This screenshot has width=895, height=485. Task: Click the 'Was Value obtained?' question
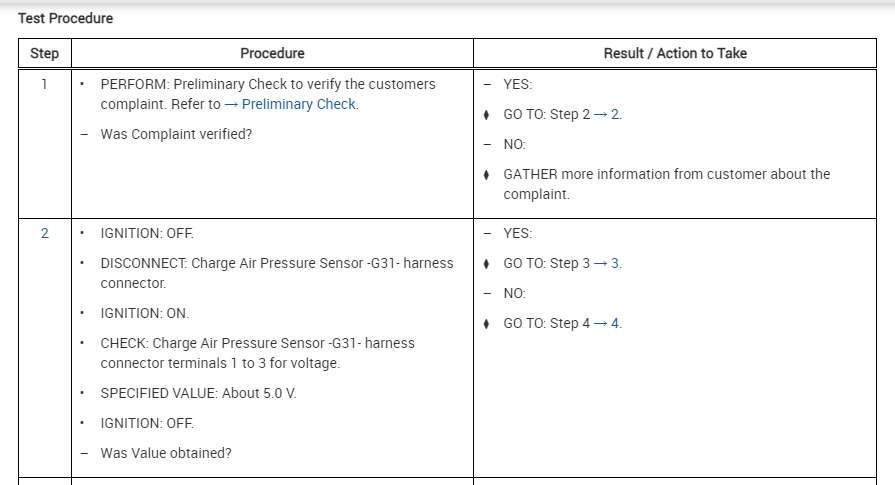(166, 453)
